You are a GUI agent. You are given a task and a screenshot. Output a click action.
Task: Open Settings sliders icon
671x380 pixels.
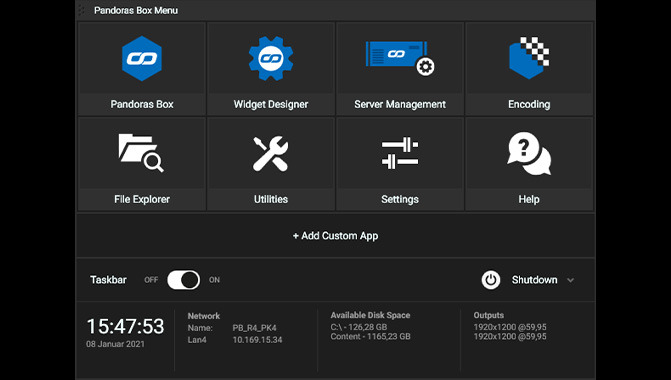[x=400, y=153]
